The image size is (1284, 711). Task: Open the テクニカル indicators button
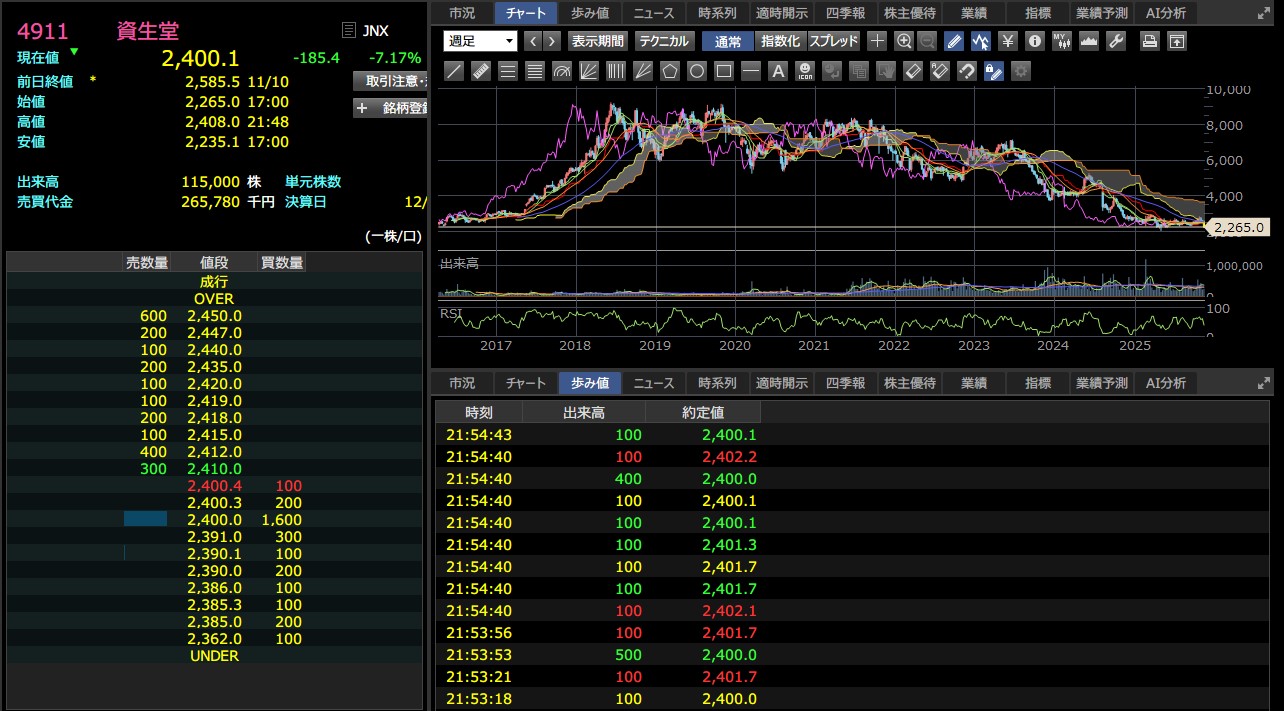[x=664, y=41]
